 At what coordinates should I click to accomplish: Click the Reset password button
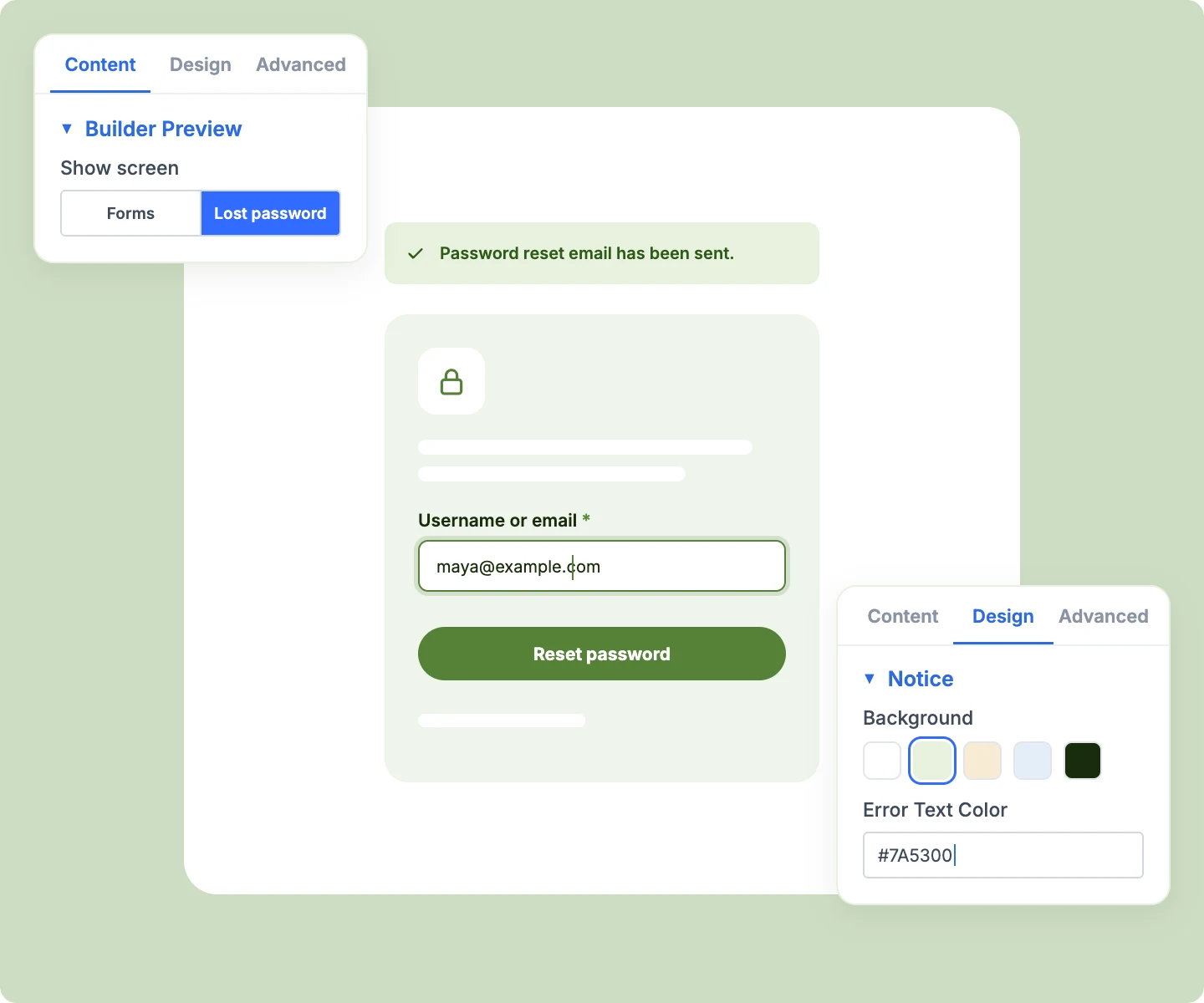pos(602,654)
